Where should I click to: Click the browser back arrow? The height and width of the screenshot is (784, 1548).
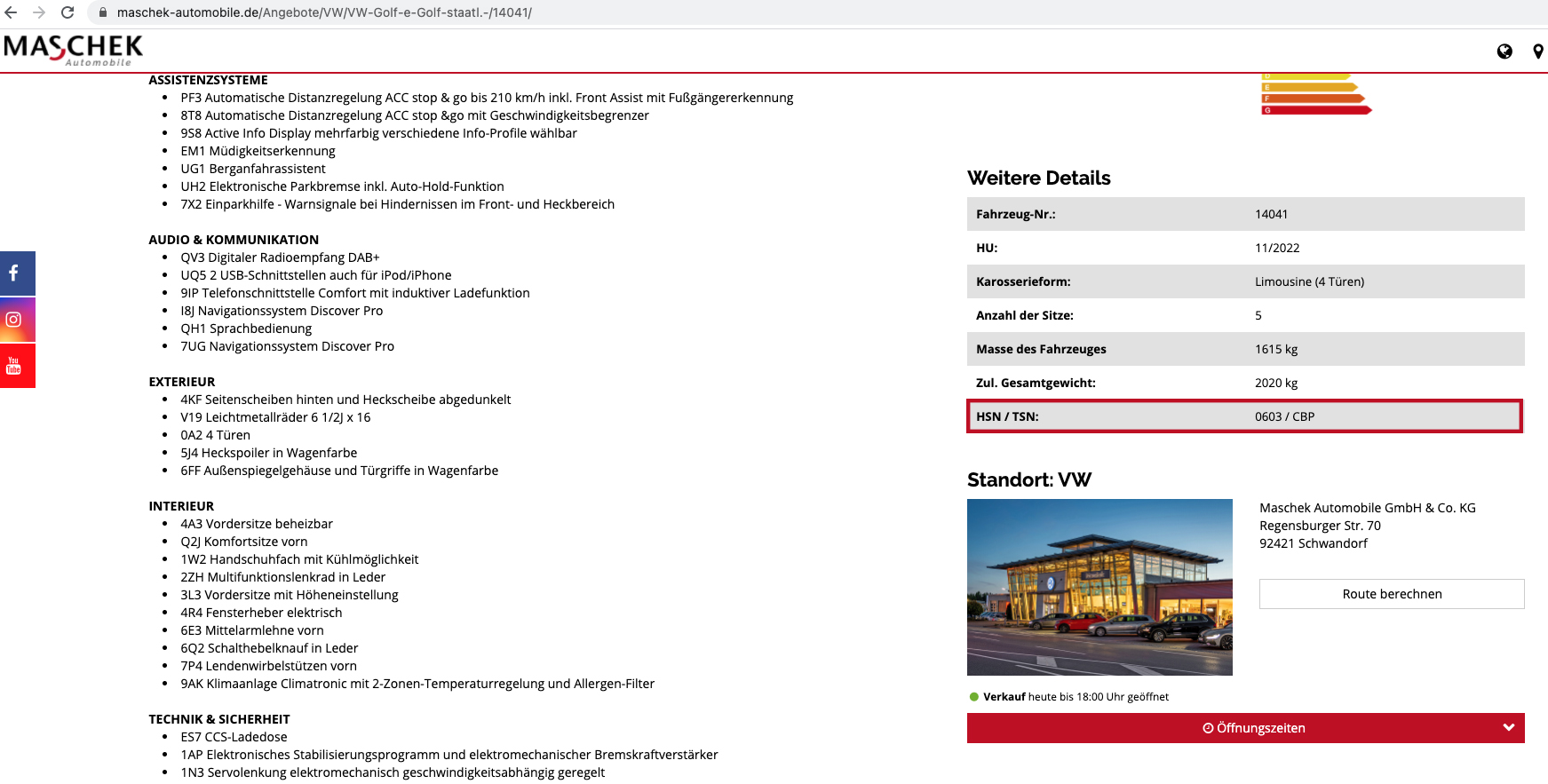[x=11, y=12]
